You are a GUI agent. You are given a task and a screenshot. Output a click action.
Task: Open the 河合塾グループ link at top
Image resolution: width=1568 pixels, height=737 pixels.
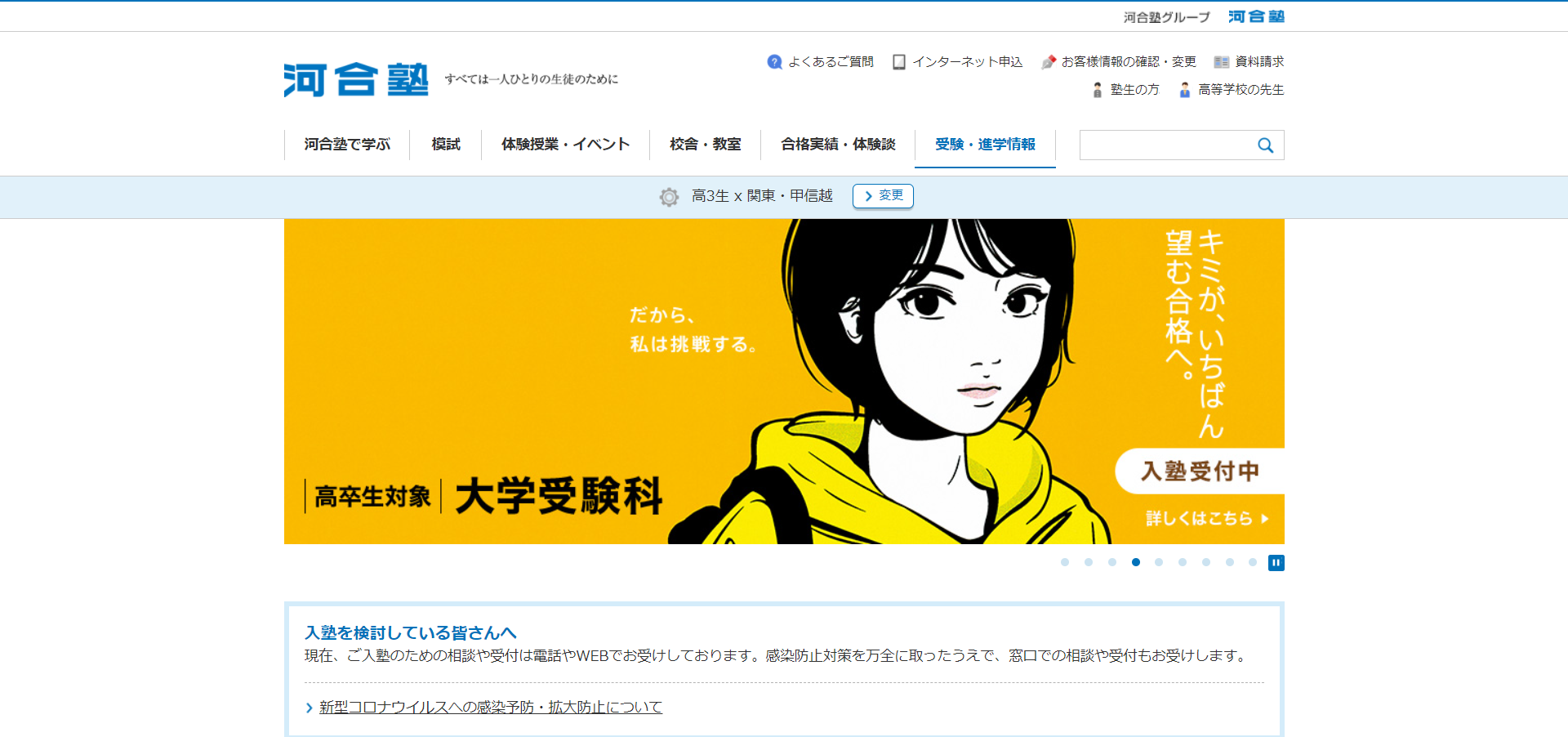coord(1166,17)
